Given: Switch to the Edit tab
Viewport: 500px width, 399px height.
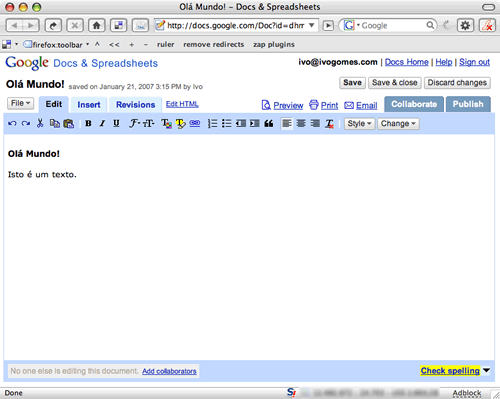Looking at the screenshot, I should (x=54, y=104).
